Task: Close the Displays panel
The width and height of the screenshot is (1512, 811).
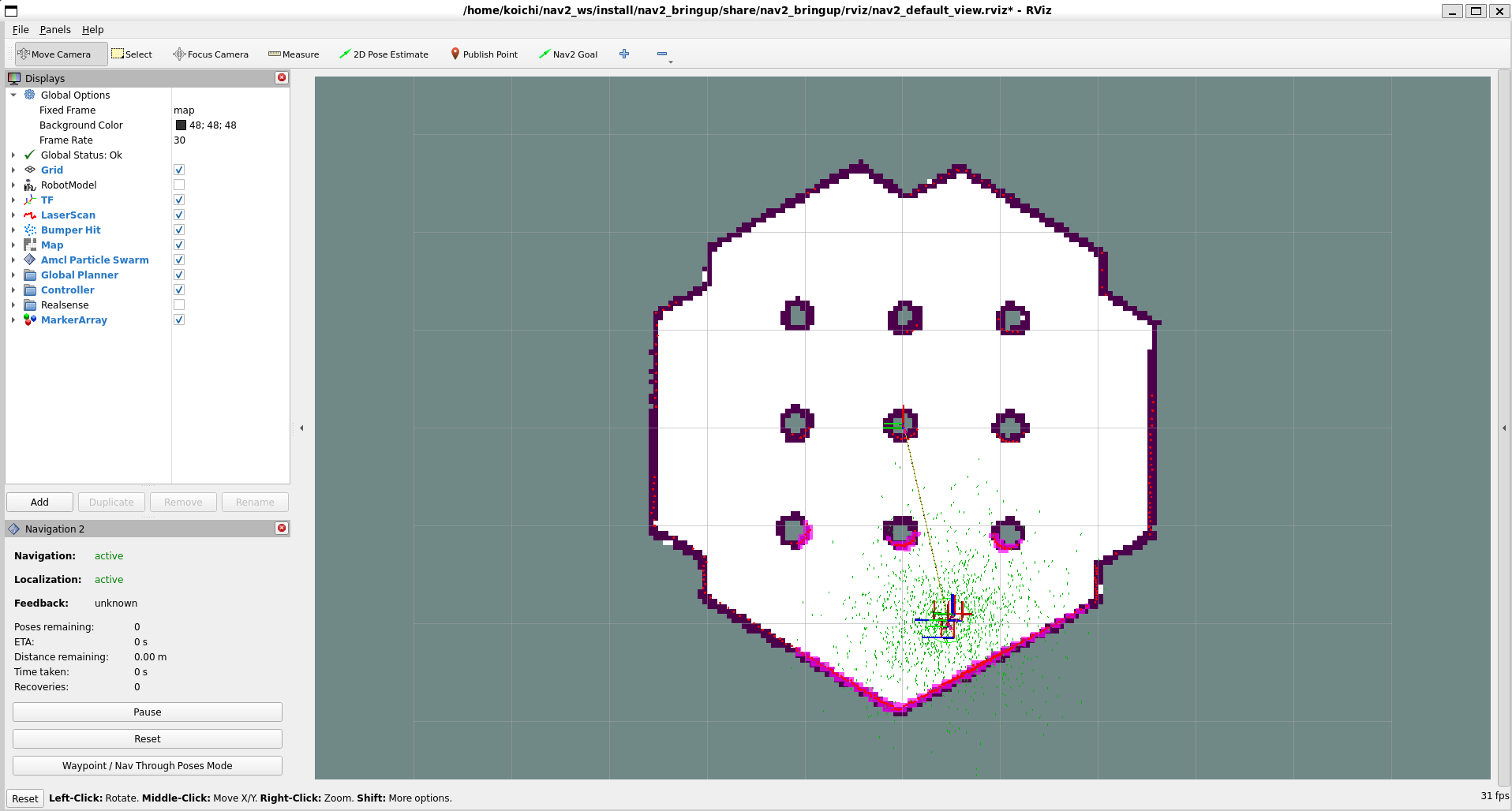Action: point(282,77)
